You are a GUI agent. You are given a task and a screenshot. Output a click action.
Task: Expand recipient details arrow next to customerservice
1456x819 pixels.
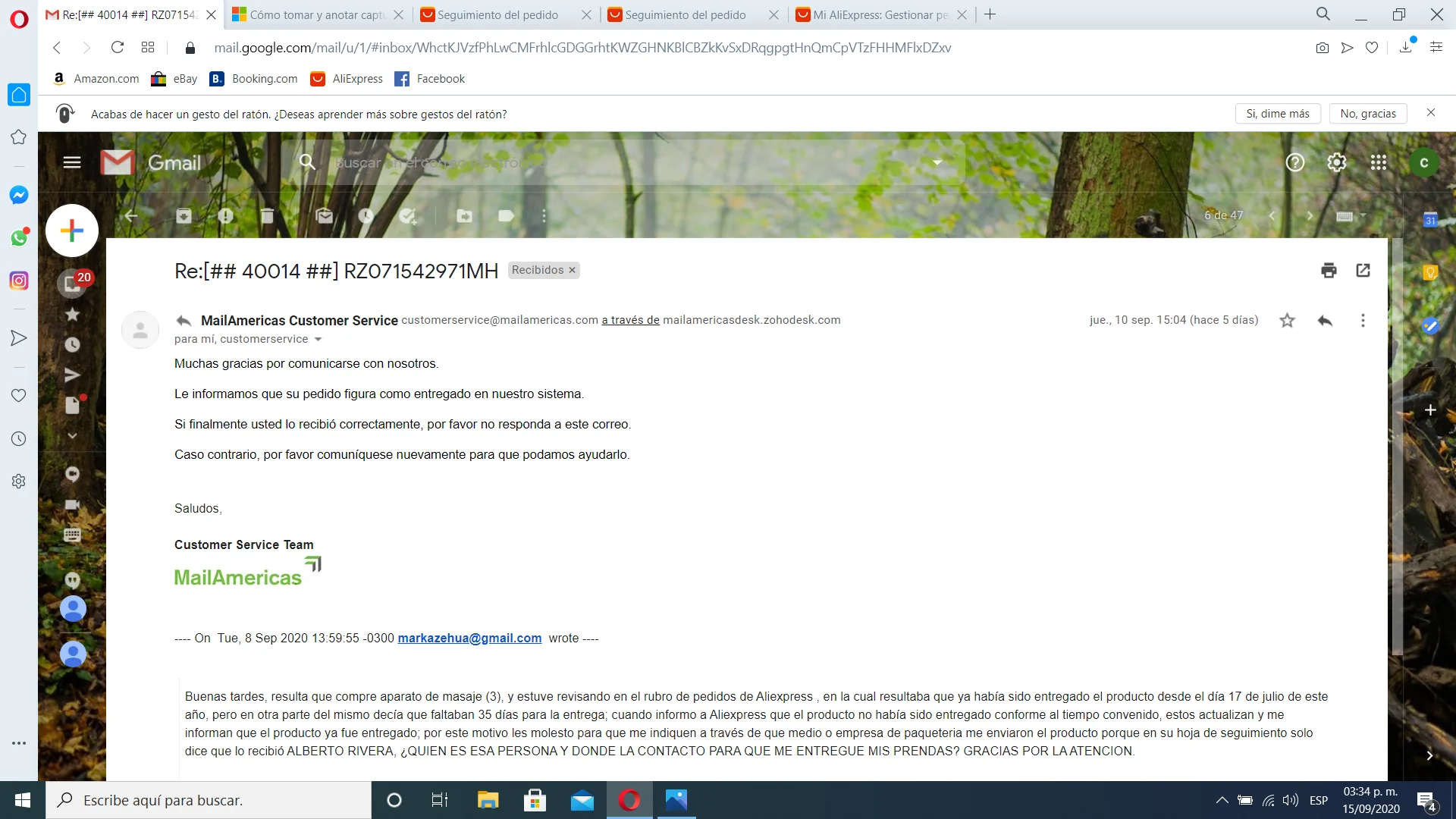click(x=318, y=340)
